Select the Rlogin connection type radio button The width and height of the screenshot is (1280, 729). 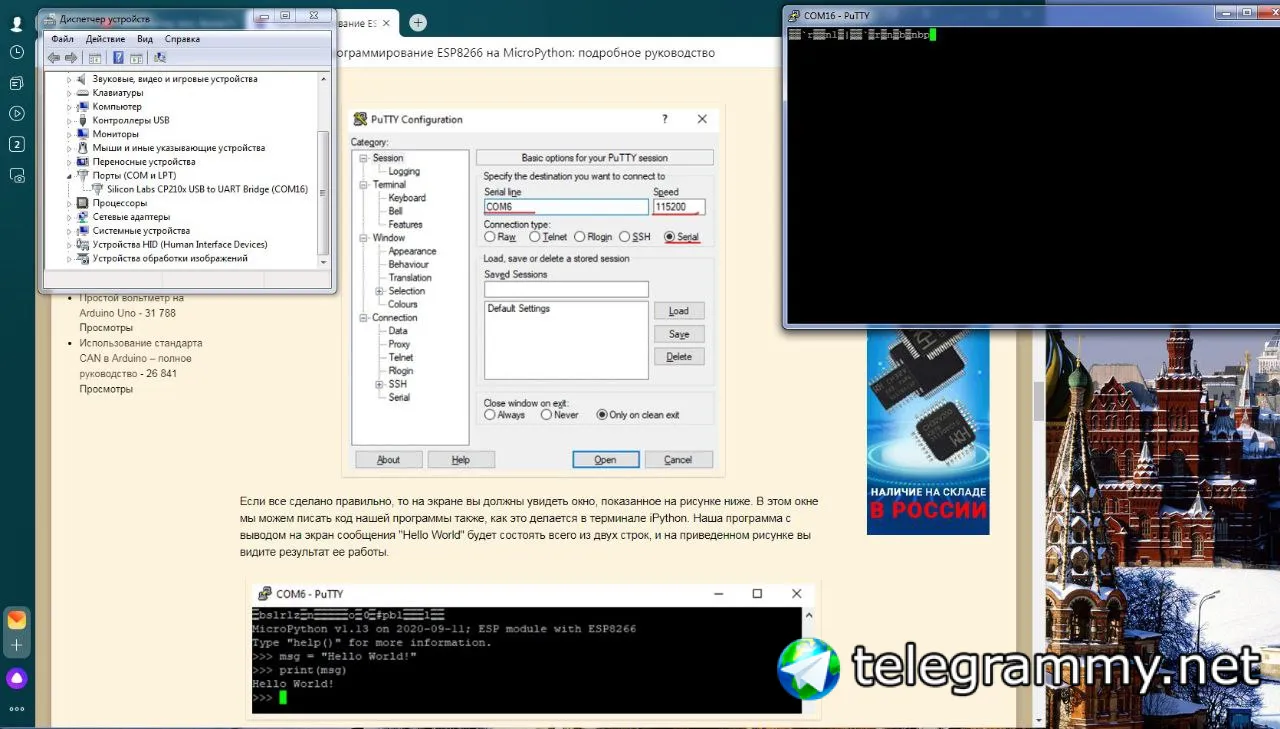click(579, 237)
